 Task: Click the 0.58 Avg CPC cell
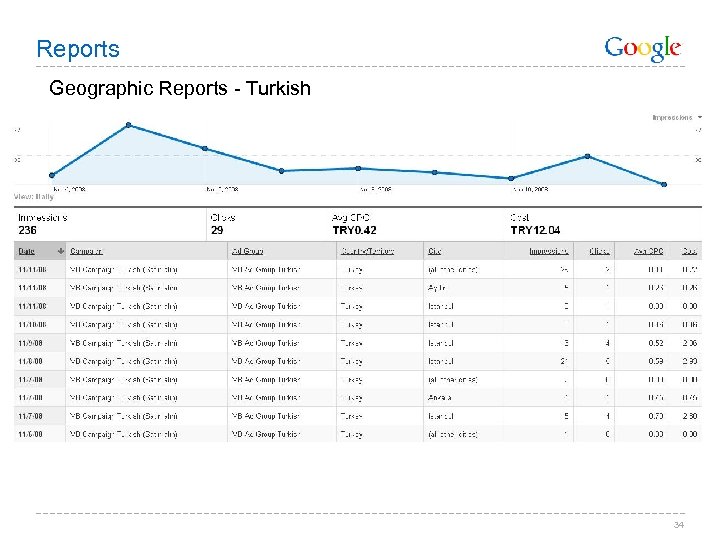coord(656,361)
